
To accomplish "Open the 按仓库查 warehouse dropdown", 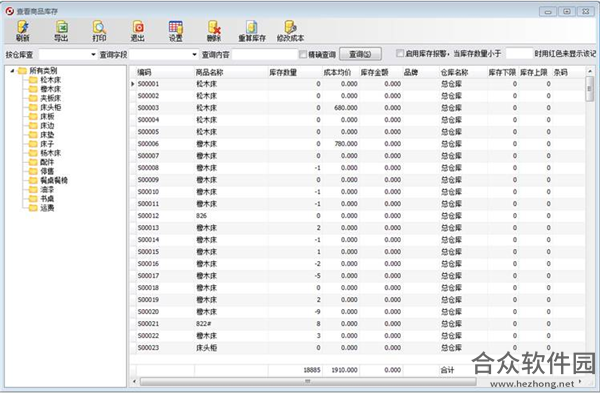I will (x=93, y=55).
